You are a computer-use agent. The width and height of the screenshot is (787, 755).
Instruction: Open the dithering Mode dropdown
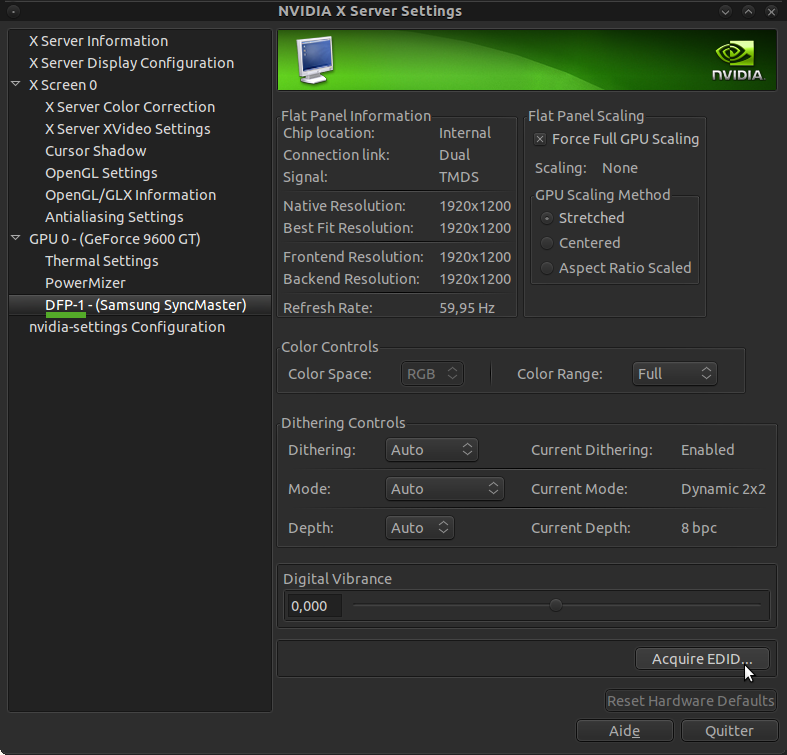click(x=445, y=489)
